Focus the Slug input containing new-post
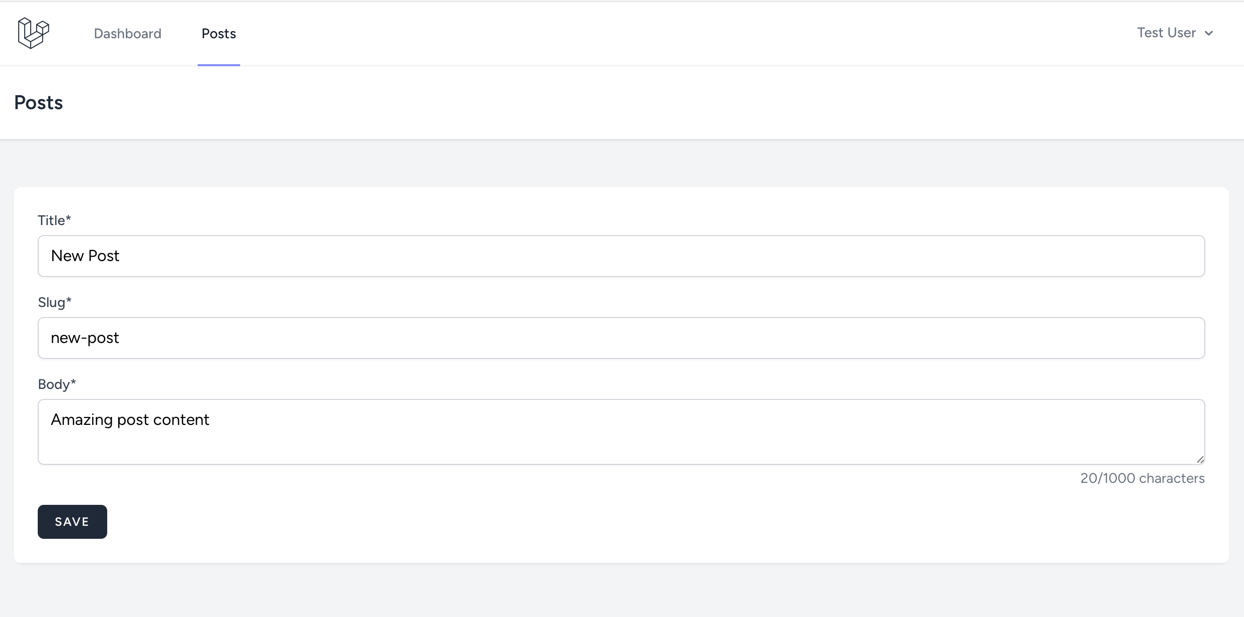1244x617 pixels. pos(620,338)
